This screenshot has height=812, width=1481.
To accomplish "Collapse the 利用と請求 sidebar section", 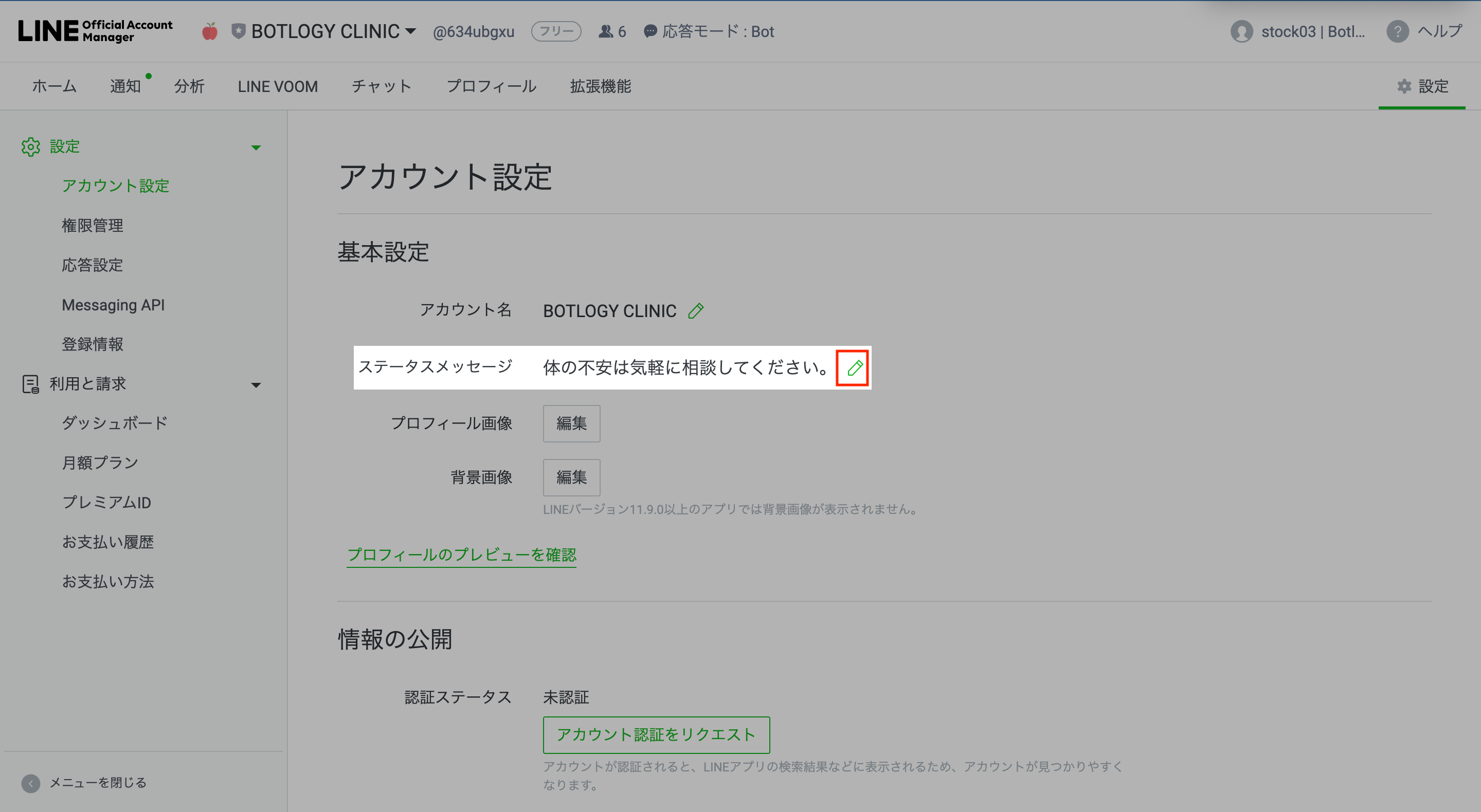I will point(256,385).
